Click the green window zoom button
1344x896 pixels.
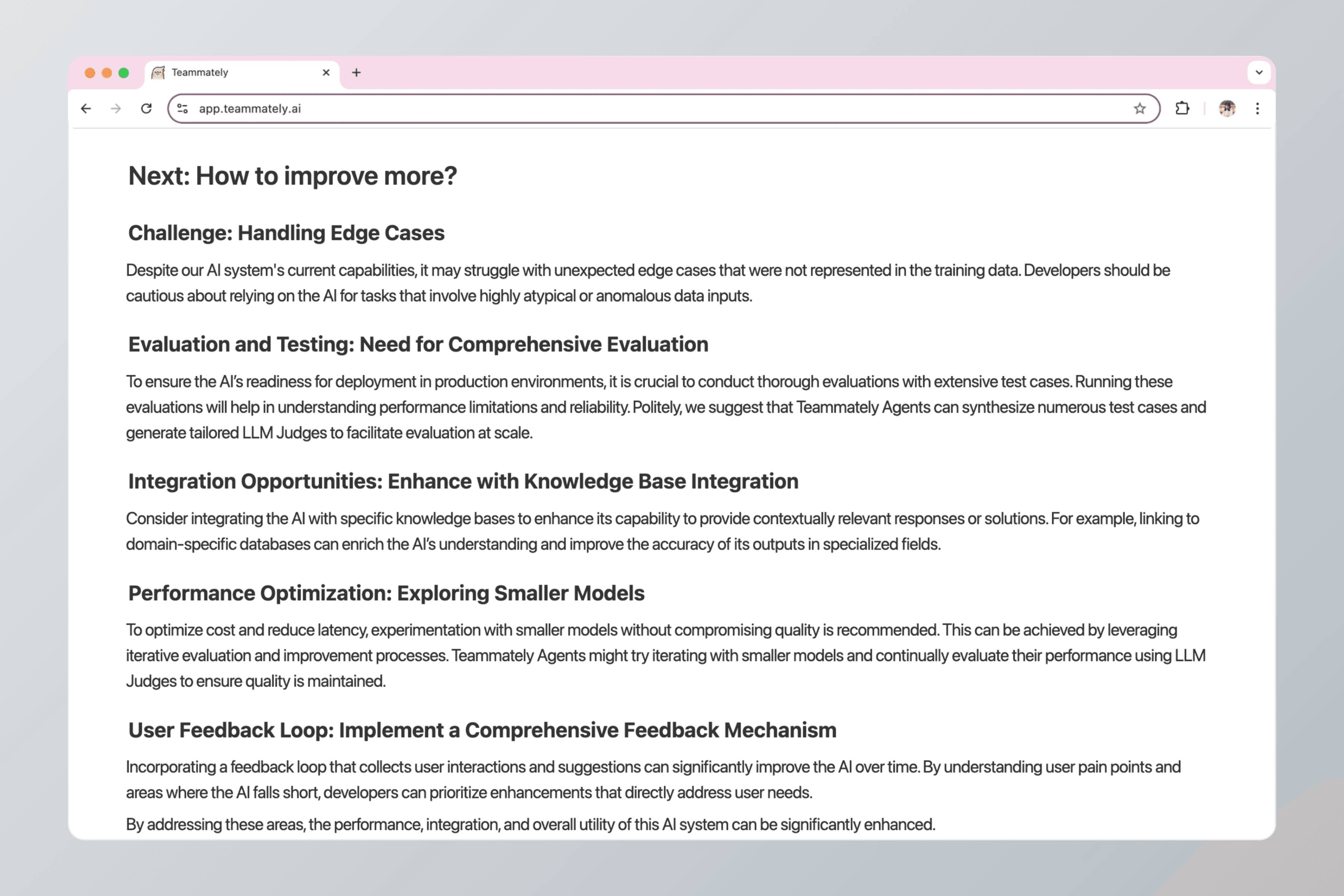124,72
